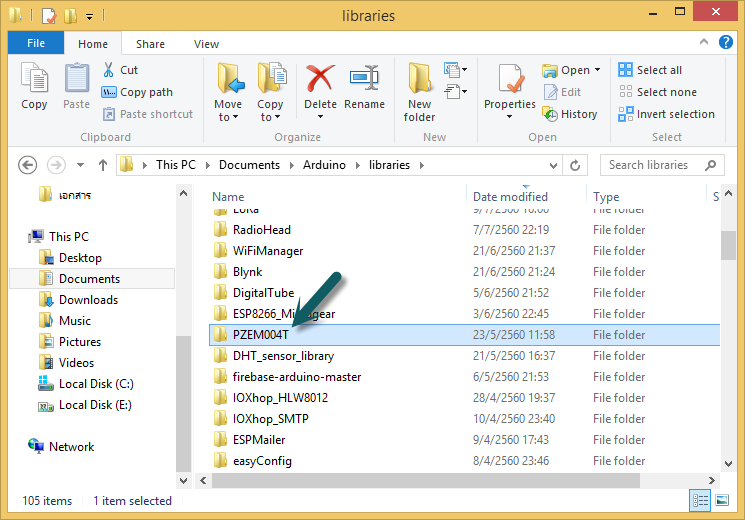Viewport: 745px width, 520px height.
Task: Click navigation pane scrollbar thumb
Action: [x=183, y=403]
